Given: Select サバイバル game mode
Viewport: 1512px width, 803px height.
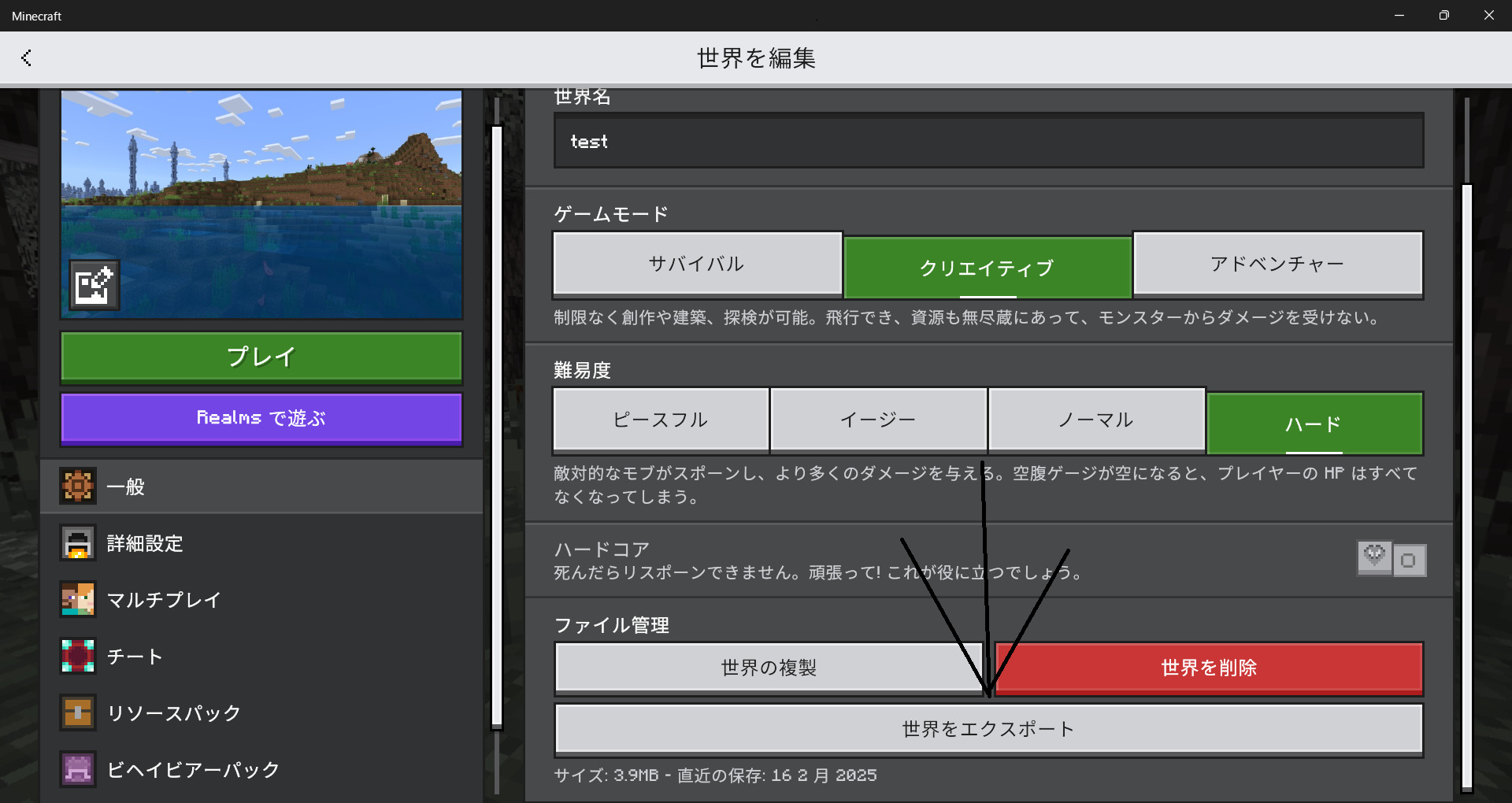Looking at the screenshot, I should pyautogui.click(x=698, y=265).
